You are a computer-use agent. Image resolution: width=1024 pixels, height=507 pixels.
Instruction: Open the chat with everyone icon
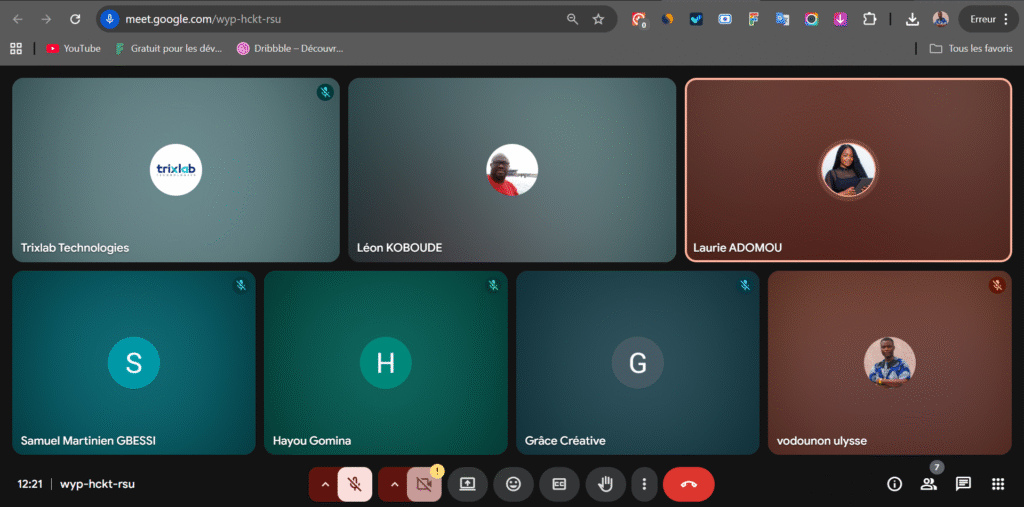[x=963, y=484]
